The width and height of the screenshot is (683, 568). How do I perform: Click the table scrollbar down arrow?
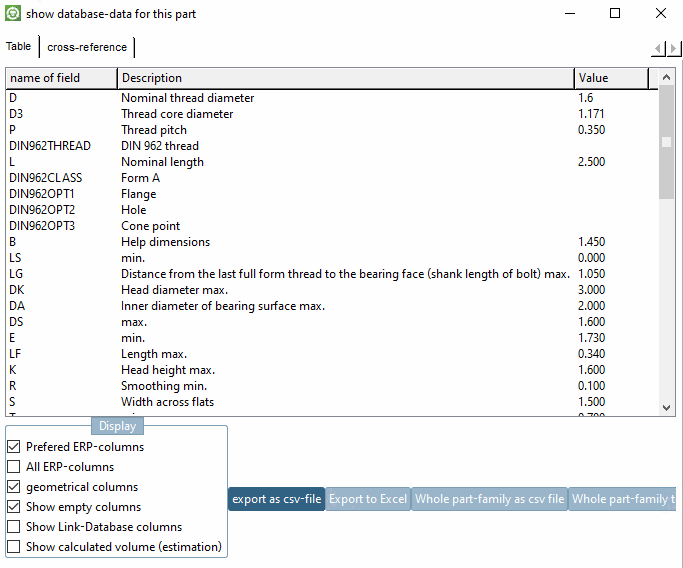pyautogui.click(x=666, y=408)
